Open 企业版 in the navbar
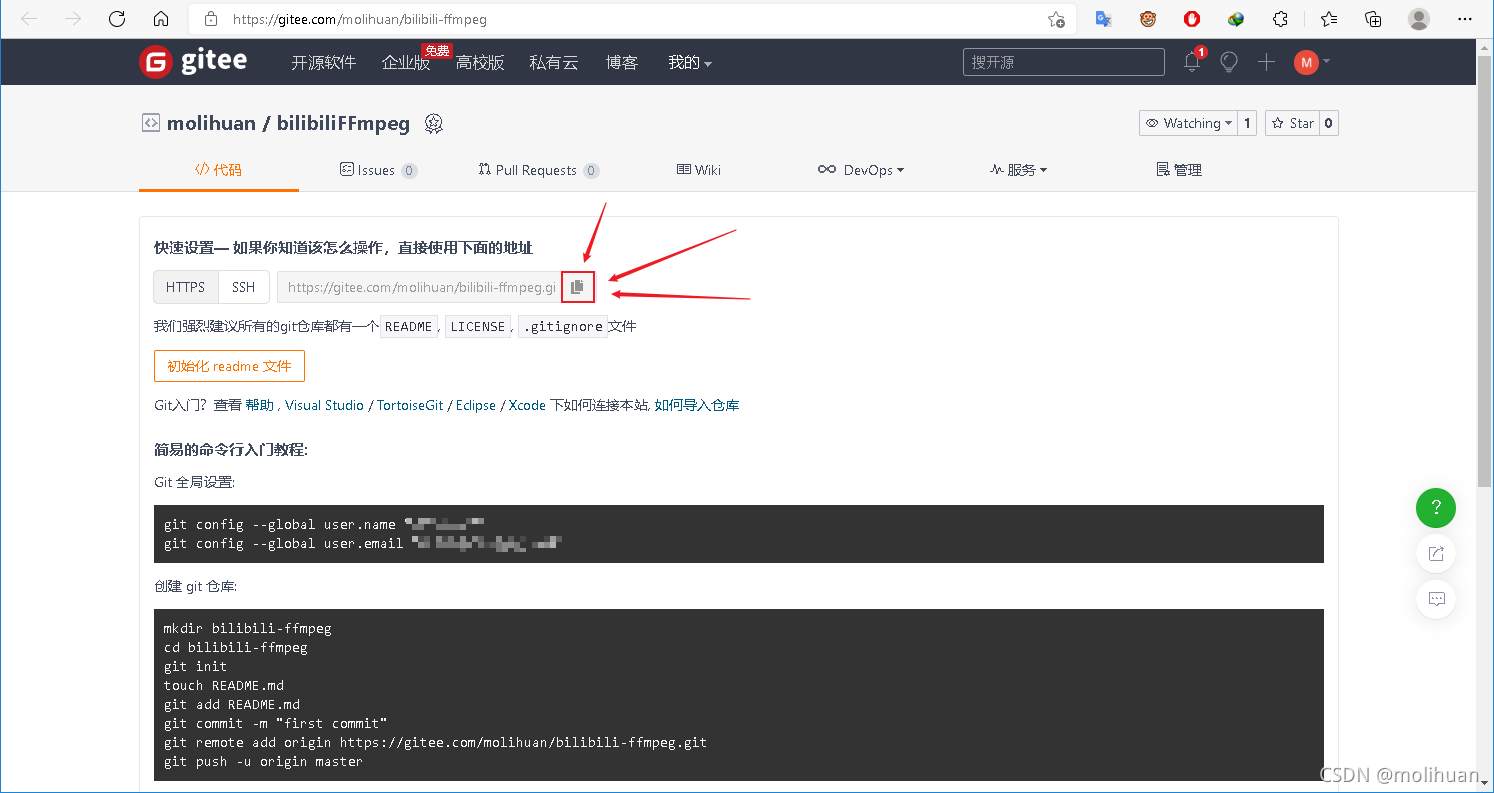Image resolution: width=1494 pixels, height=793 pixels. (x=406, y=62)
